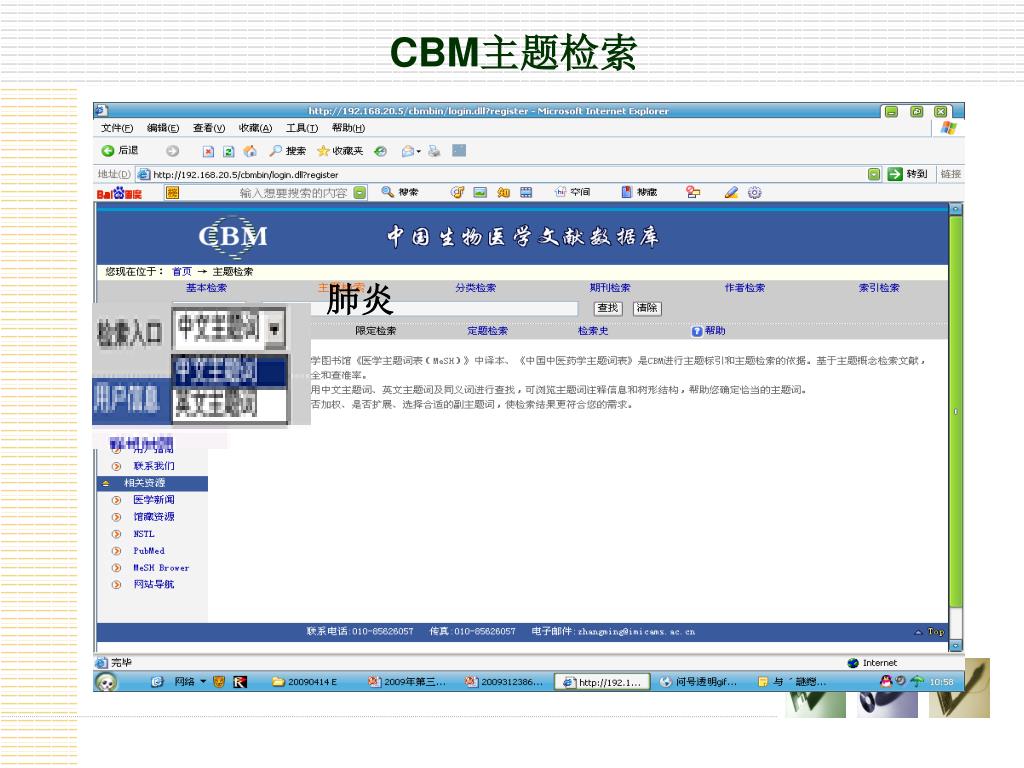Click the 查找 search button

(x=608, y=308)
